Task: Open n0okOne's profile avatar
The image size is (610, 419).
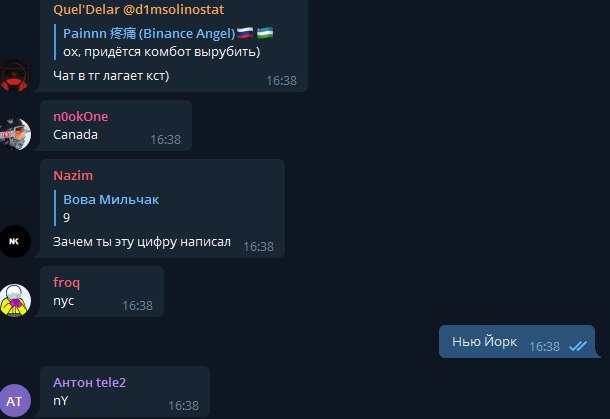Action: pyautogui.click(x=15, y=134)
